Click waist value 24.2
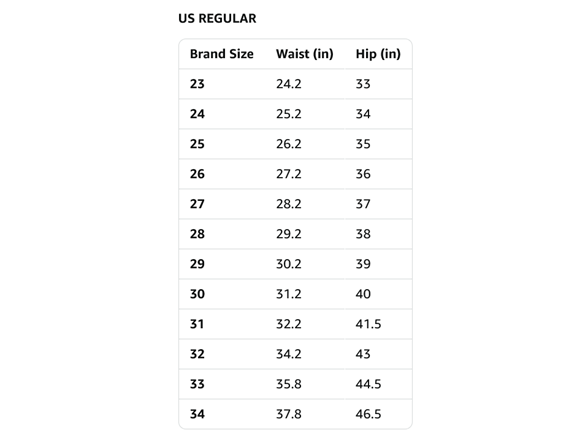This screenshot has width=588, height=441. pyautogui.click(x=289, y=84)
